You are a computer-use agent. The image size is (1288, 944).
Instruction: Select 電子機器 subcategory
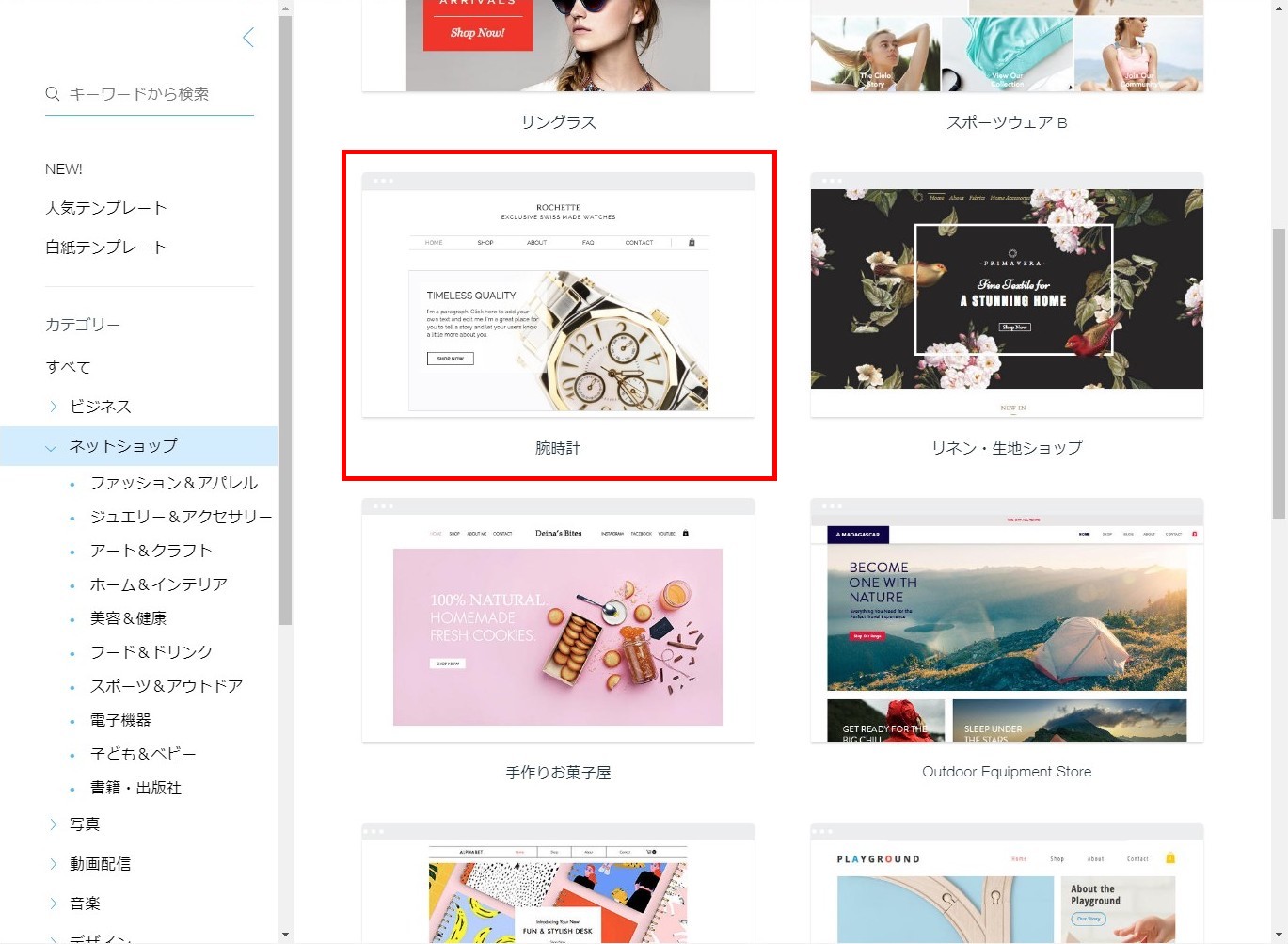(120, 720)
